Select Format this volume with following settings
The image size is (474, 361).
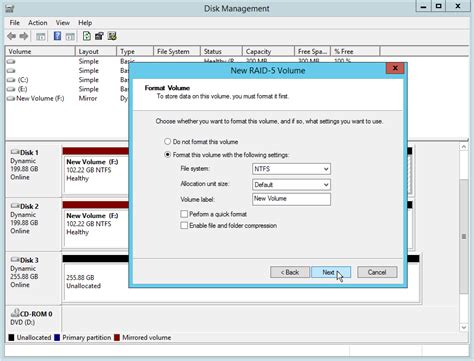point(167,155)
